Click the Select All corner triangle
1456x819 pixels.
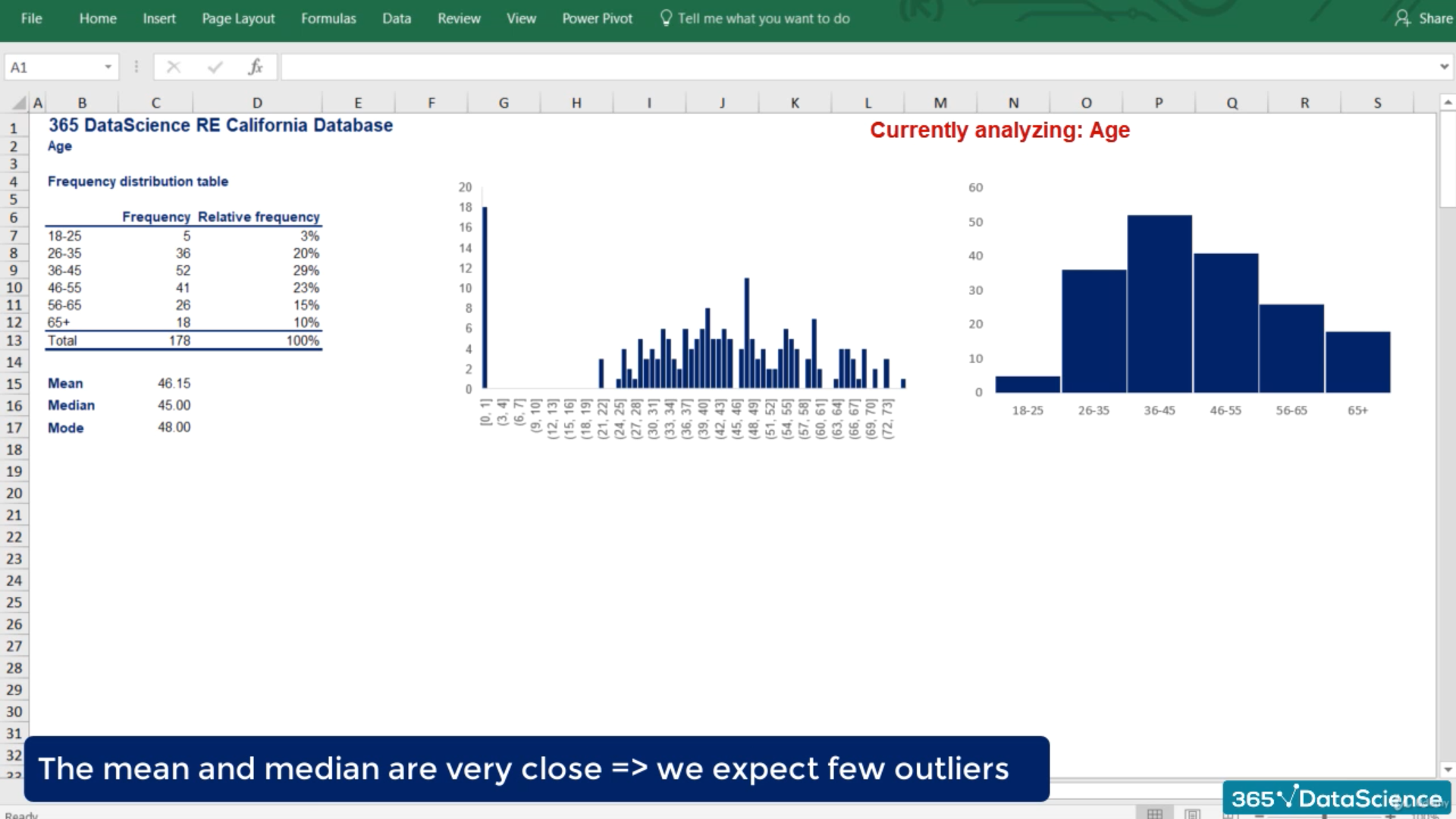19,103
